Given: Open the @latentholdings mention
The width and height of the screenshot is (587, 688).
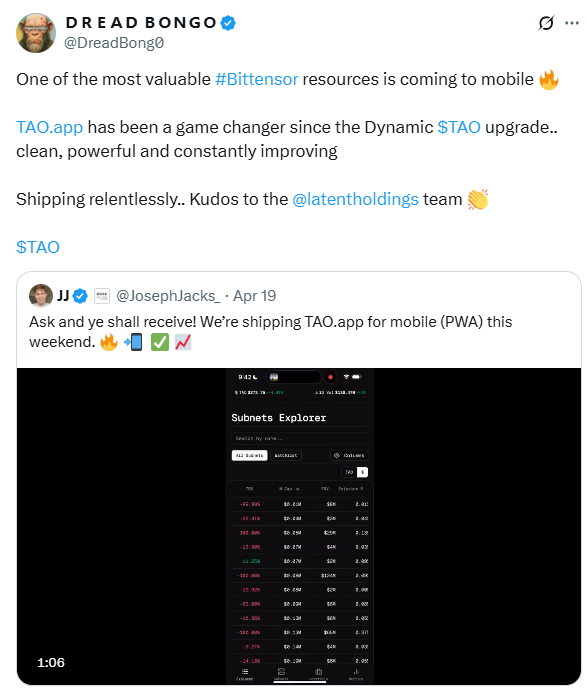Looking at the screenshot, I should click(355, 199).
